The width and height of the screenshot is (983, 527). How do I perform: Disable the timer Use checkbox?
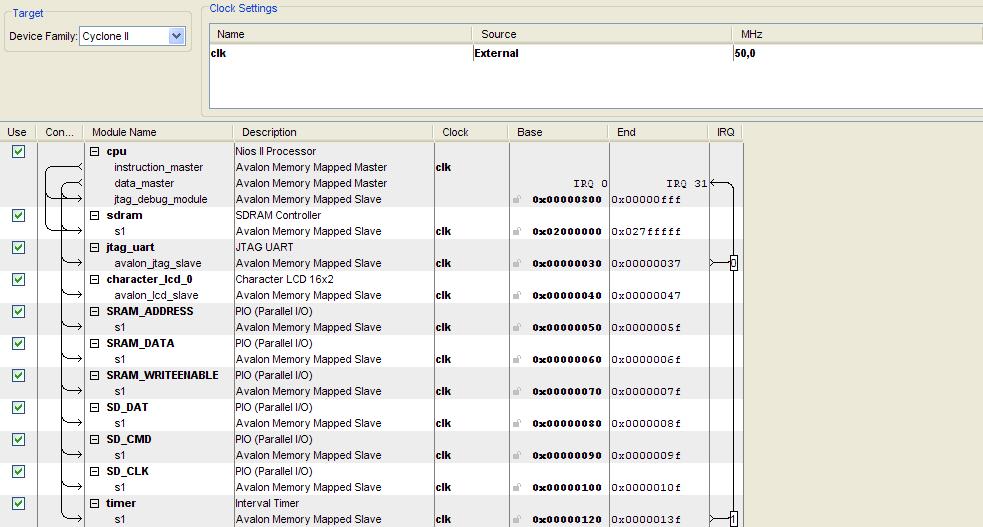click(x=19, y=503)
